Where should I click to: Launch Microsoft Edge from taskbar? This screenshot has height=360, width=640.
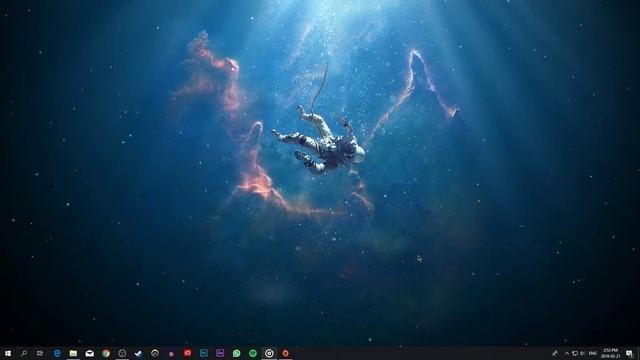click(57, 353)
